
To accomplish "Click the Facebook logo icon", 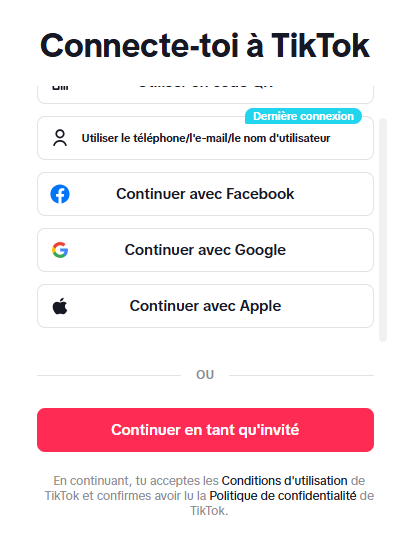I will point(60,194).
